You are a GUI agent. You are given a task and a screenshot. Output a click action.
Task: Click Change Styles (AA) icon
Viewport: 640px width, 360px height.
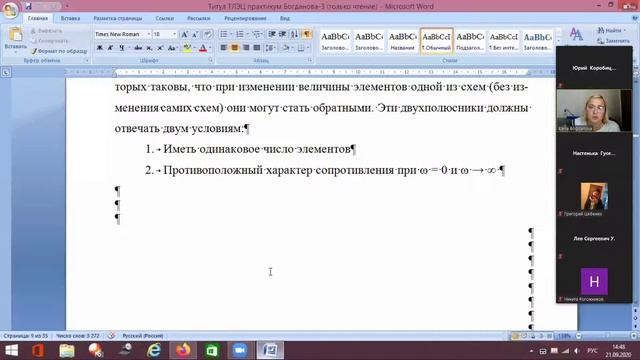pyautogui.click(x=576, y=34)
